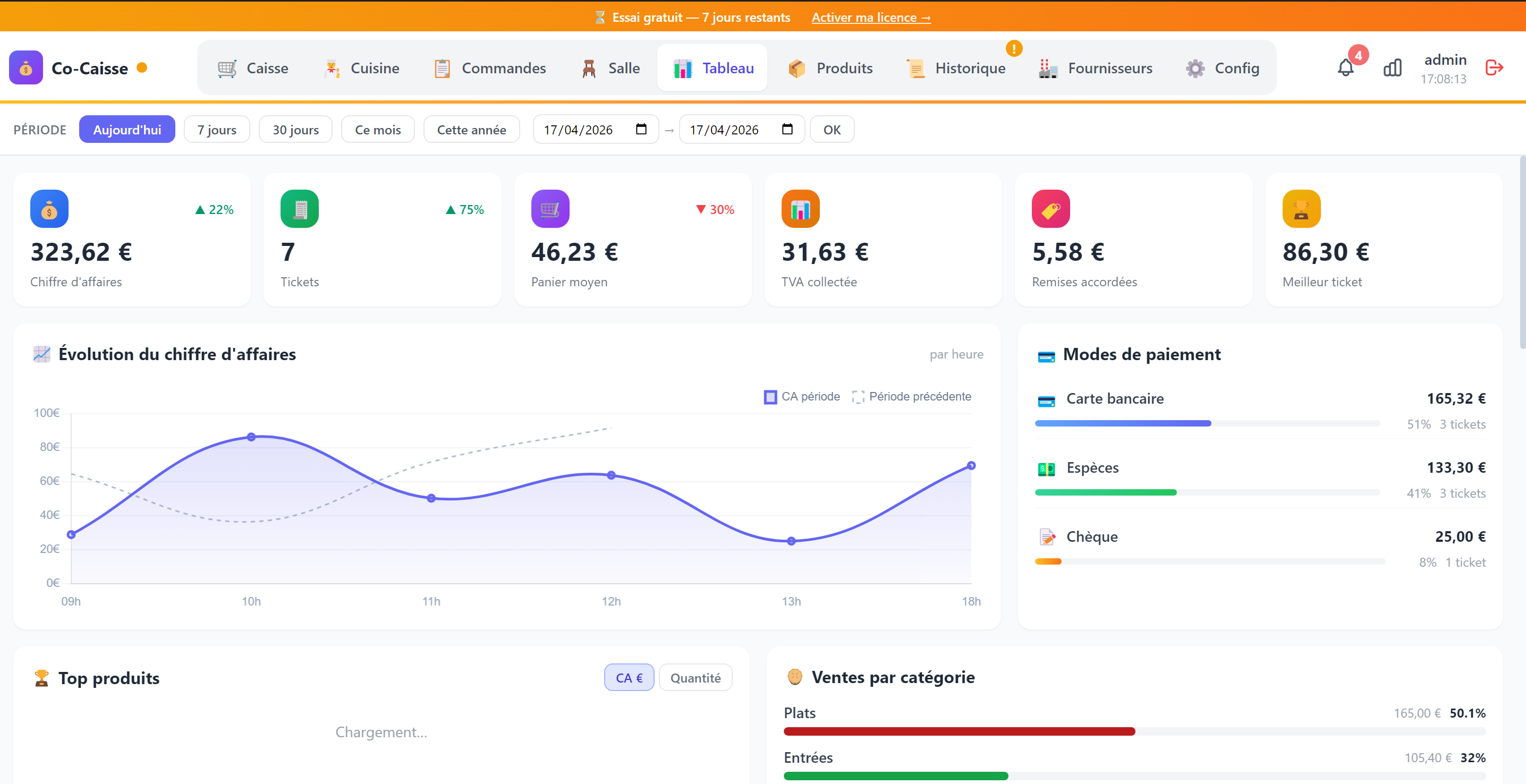
Task: Keep CA € sorting enabled for Top produits
Action: (x=629, y=677)
